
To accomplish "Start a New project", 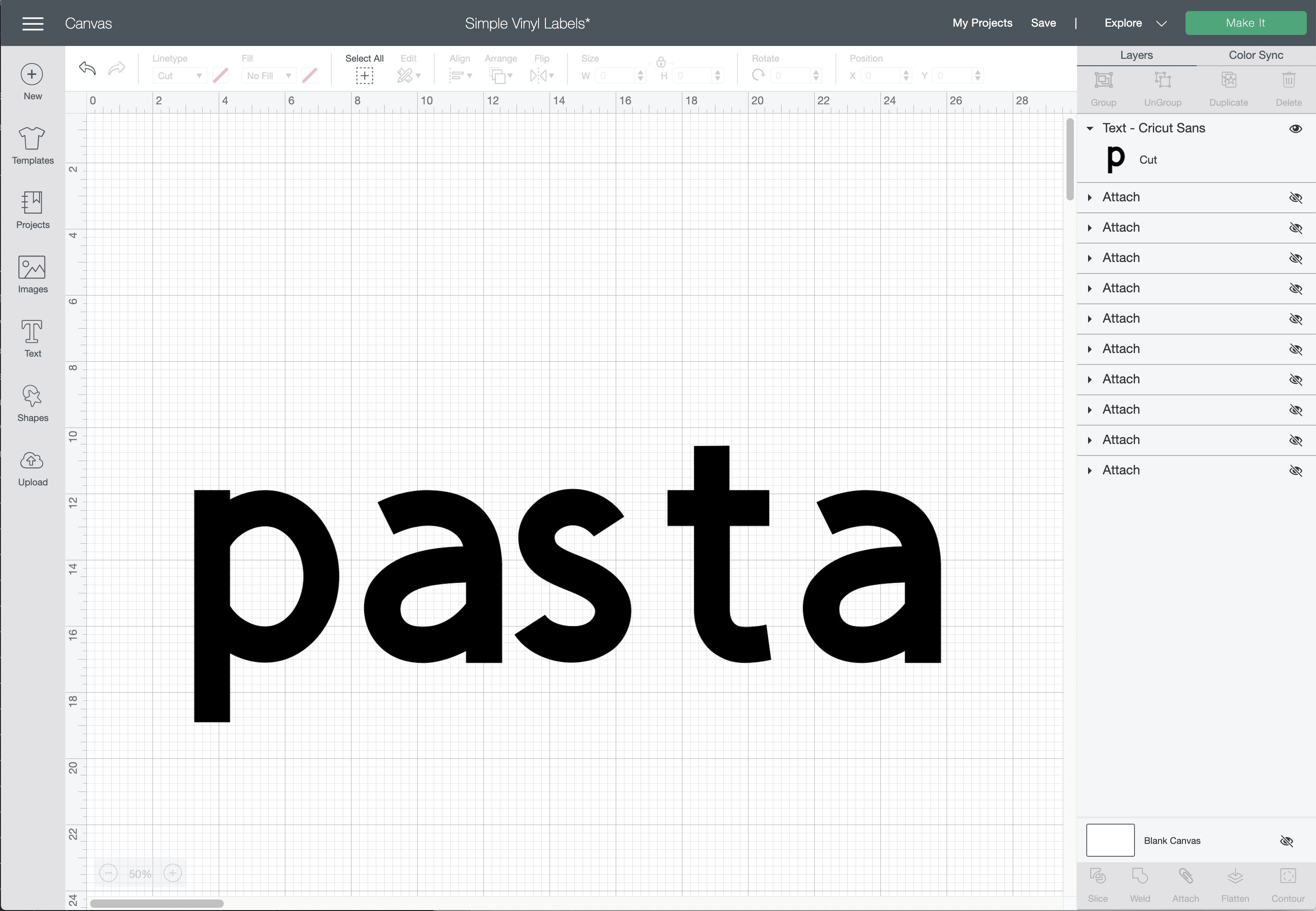I will click(x=33, y=81).
